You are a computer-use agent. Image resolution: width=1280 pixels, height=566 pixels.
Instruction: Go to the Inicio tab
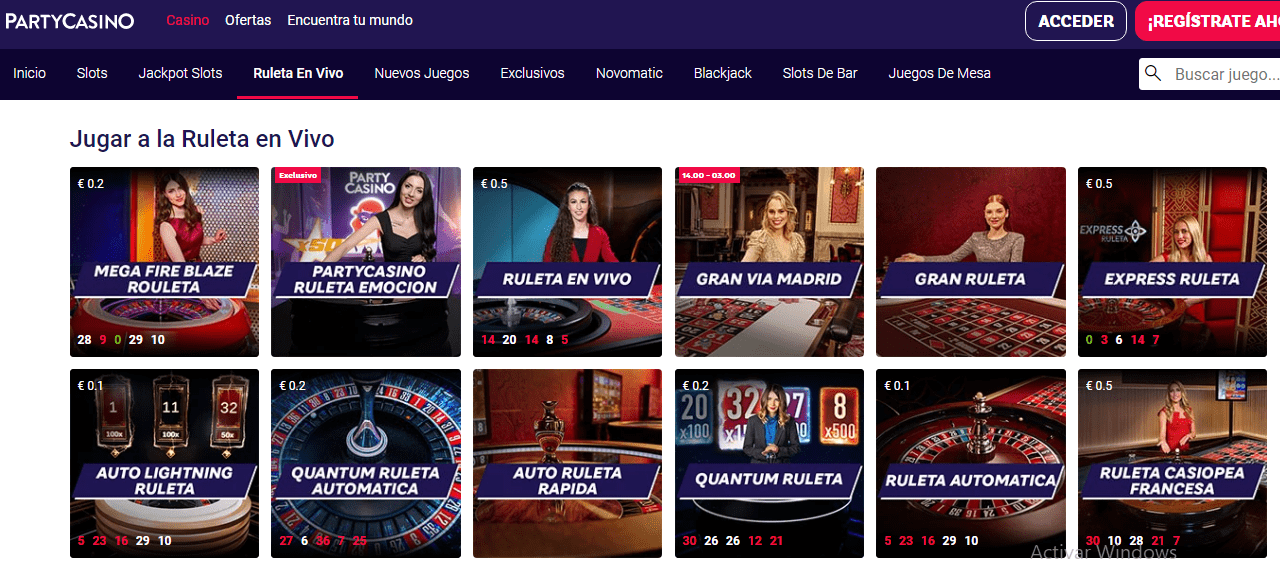(30, 73)
